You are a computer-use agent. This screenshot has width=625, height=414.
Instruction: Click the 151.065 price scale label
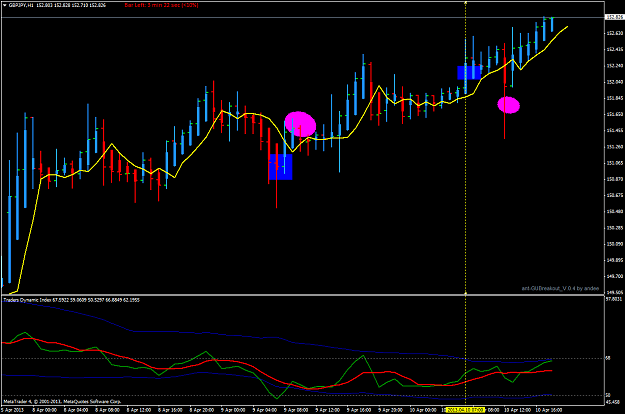(615, 163)
